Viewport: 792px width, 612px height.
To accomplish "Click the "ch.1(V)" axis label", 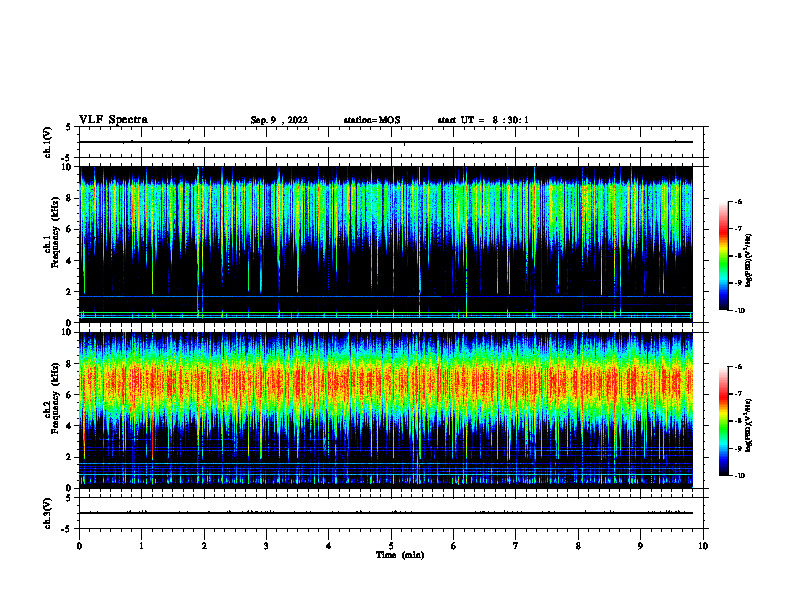I will coord(47,142).
